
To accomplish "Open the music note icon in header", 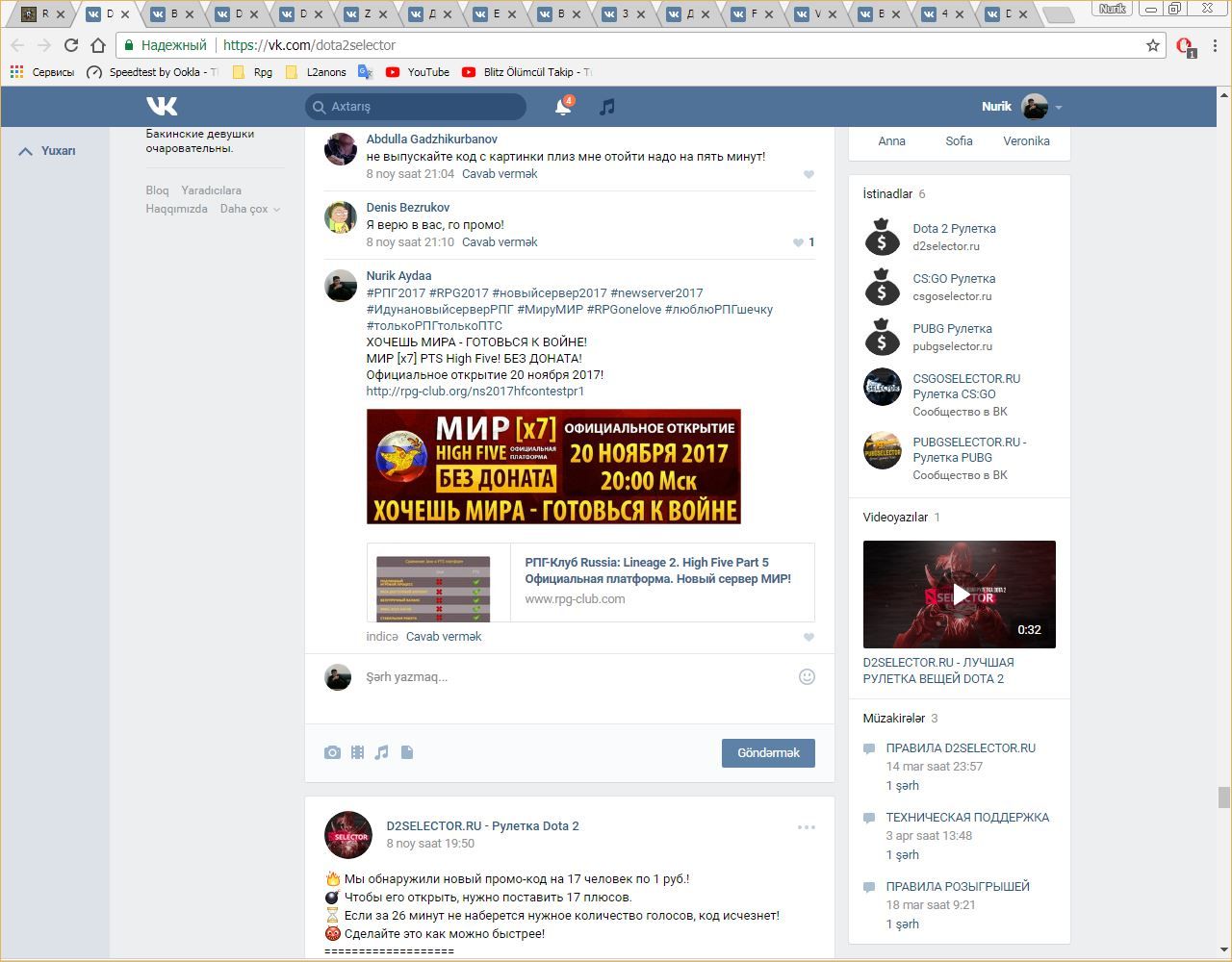I will (606, 107).
